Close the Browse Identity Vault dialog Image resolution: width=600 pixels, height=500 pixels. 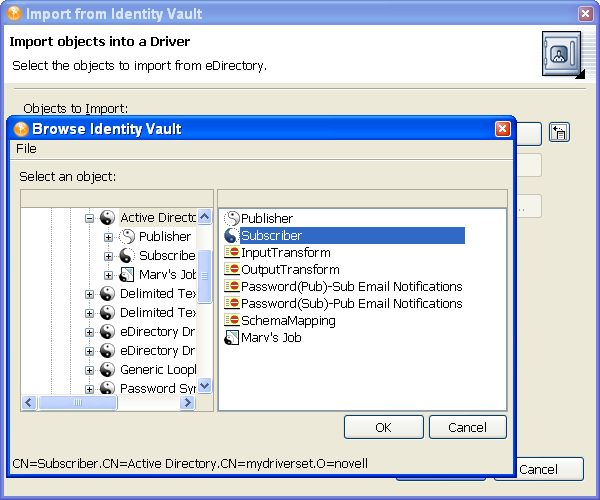click(502, 129)
